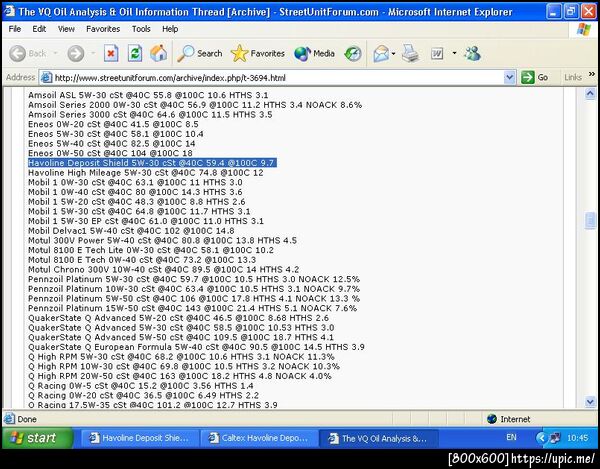Screen dimensions: 600x469
Task: Switch to Havoline Deposit Shie... taskbar window
Action: (x=139, y=438)
